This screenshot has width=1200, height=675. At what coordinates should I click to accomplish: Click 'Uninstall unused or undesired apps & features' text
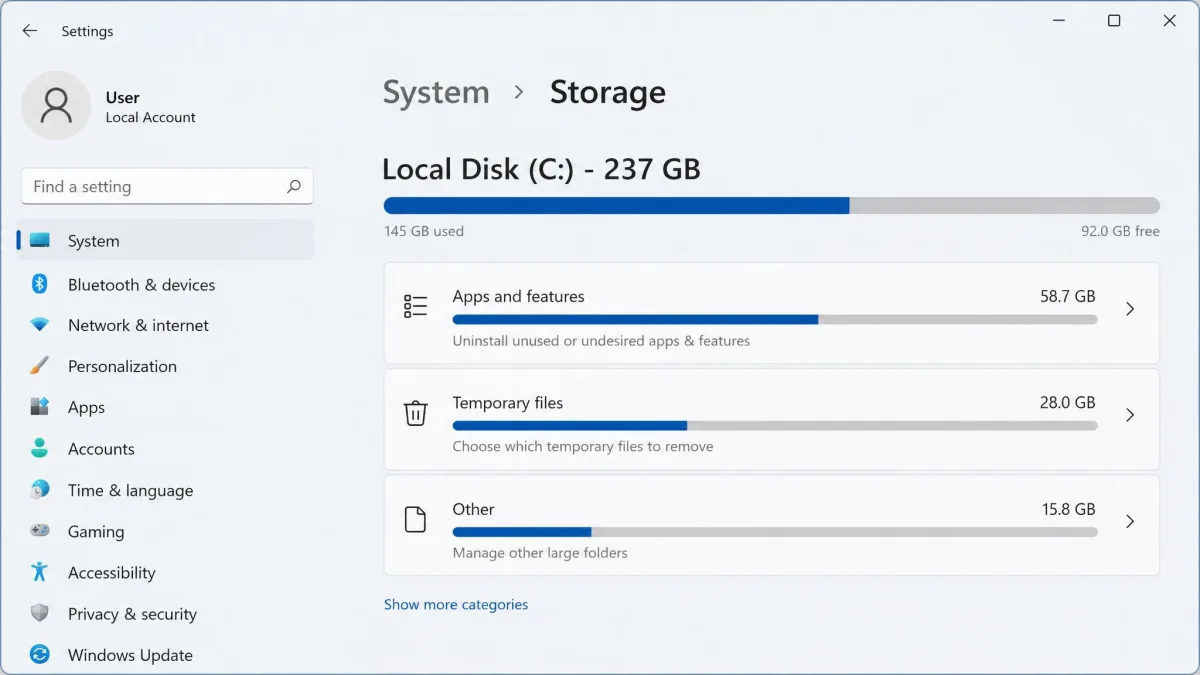point(601,341)
